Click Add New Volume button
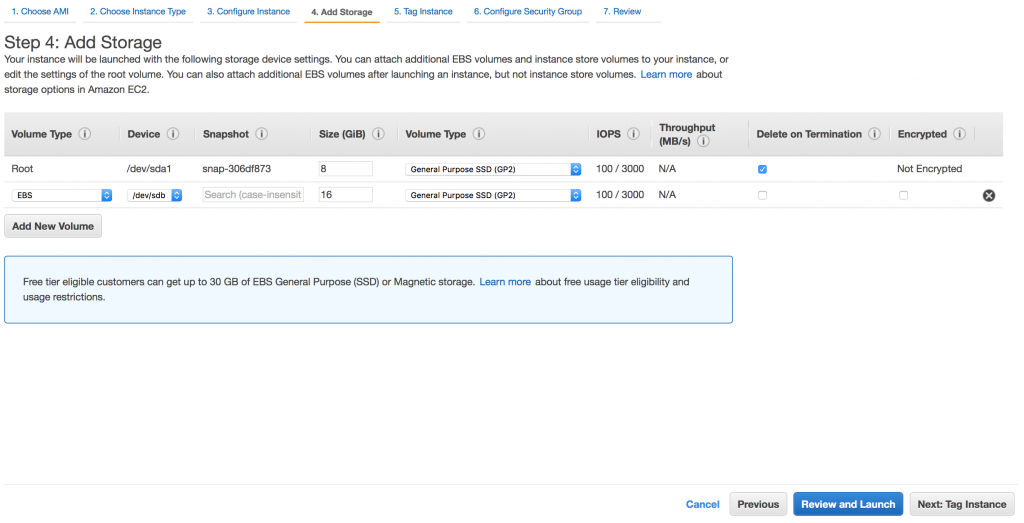 point(53,226)
